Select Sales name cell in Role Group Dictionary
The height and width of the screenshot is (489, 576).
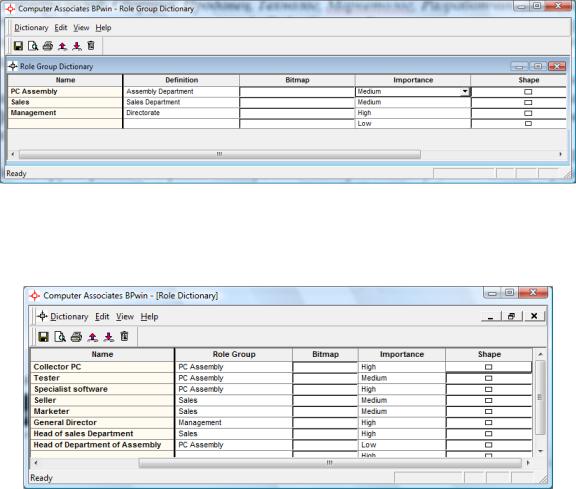[65, 102]
